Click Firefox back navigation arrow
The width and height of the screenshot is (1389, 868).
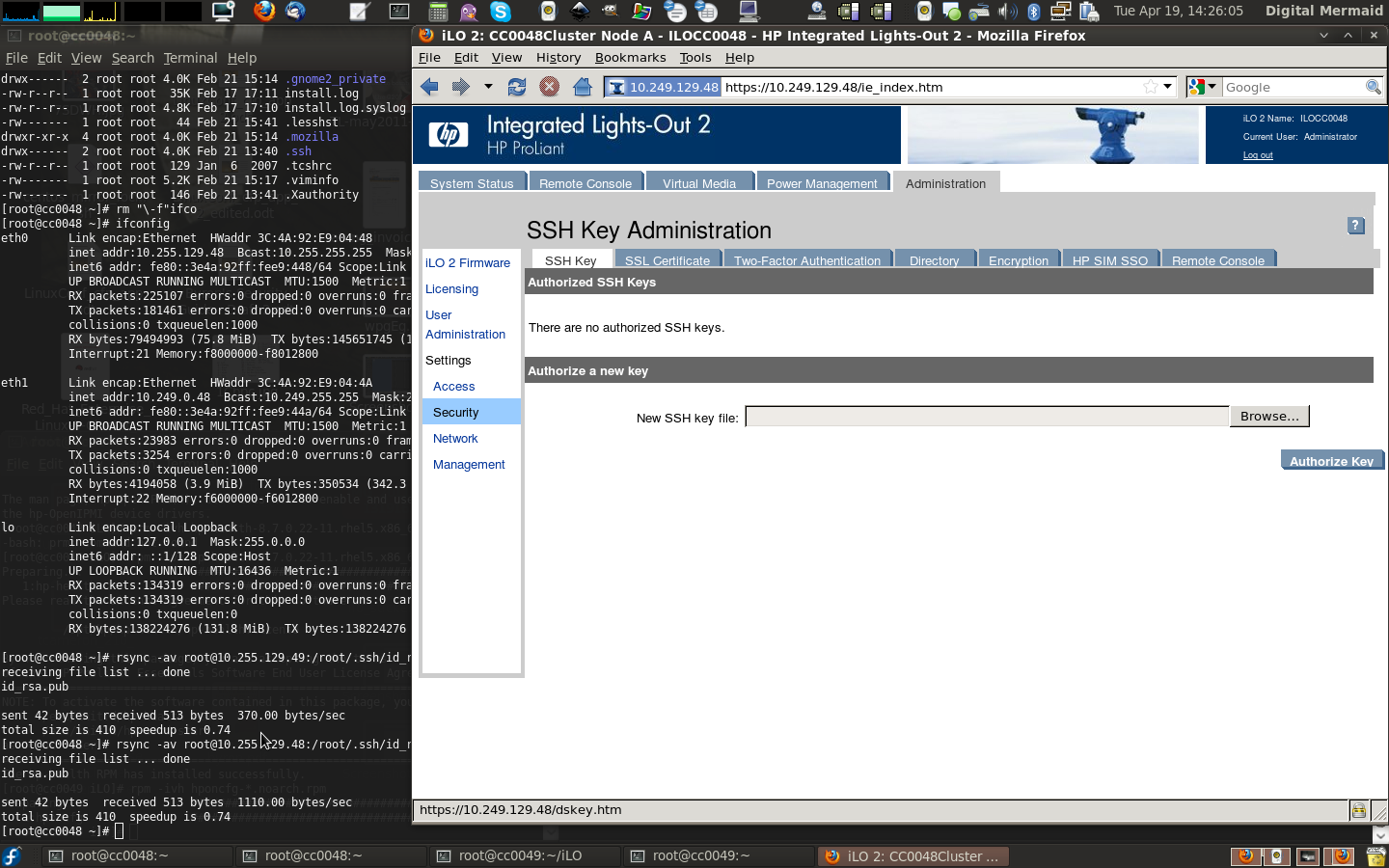click(x=429, y=87)
